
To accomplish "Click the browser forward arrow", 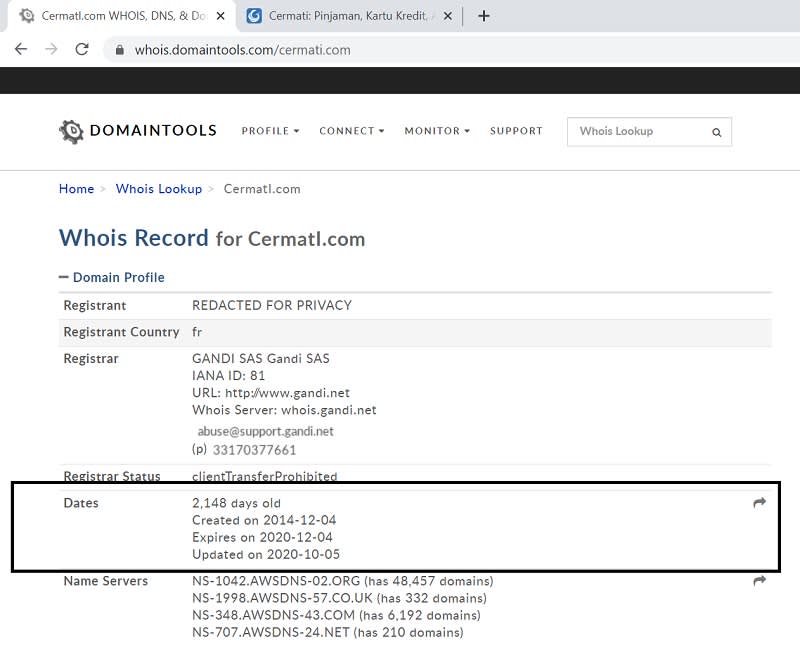I will coord(51,49).
